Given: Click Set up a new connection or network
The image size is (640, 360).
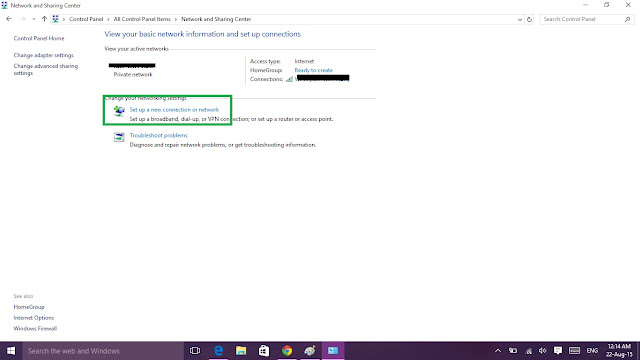Looking at the screenshot, I should coord(174,110).
